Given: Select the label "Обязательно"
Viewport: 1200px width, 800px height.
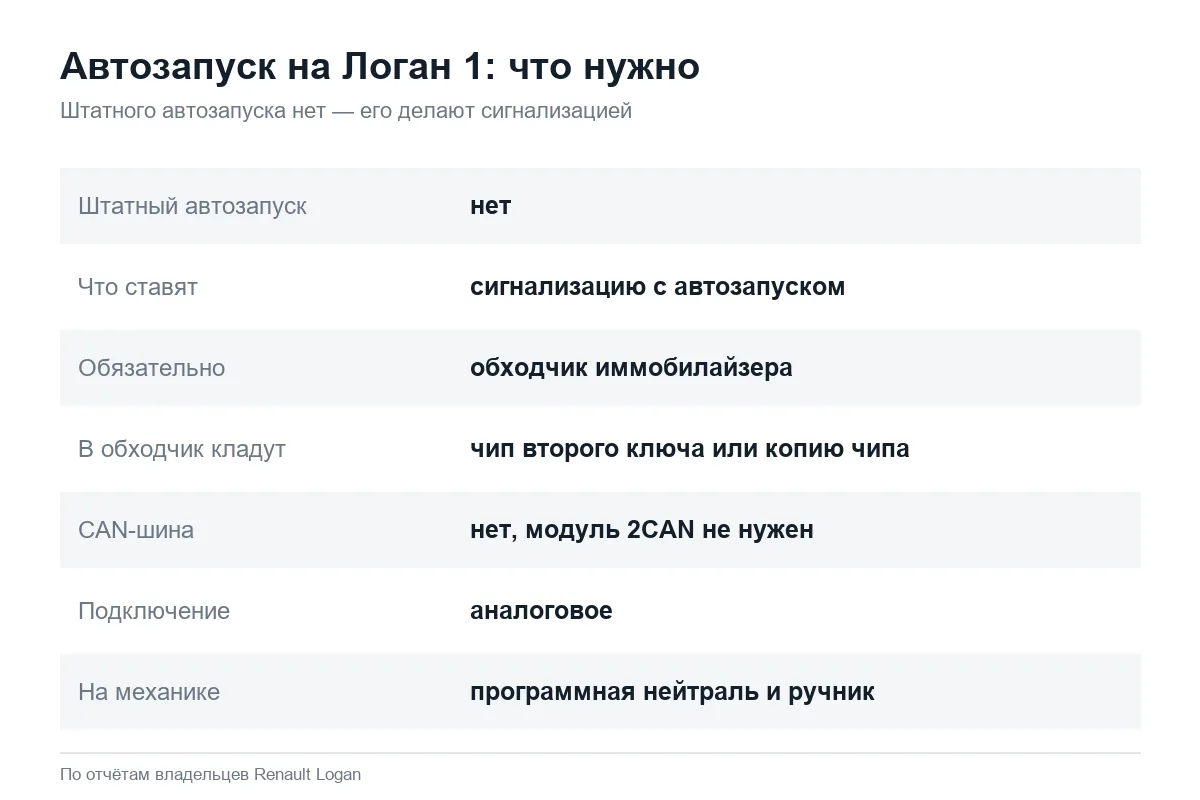Looking at the screenshot, I should 151,368.
